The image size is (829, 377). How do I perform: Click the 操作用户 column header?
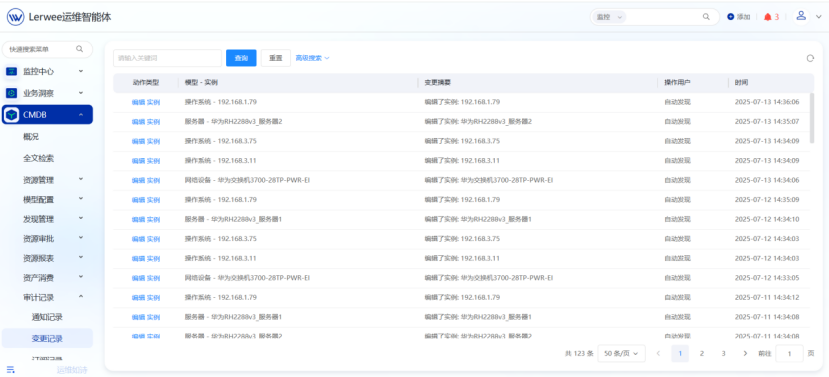point(677,83)
